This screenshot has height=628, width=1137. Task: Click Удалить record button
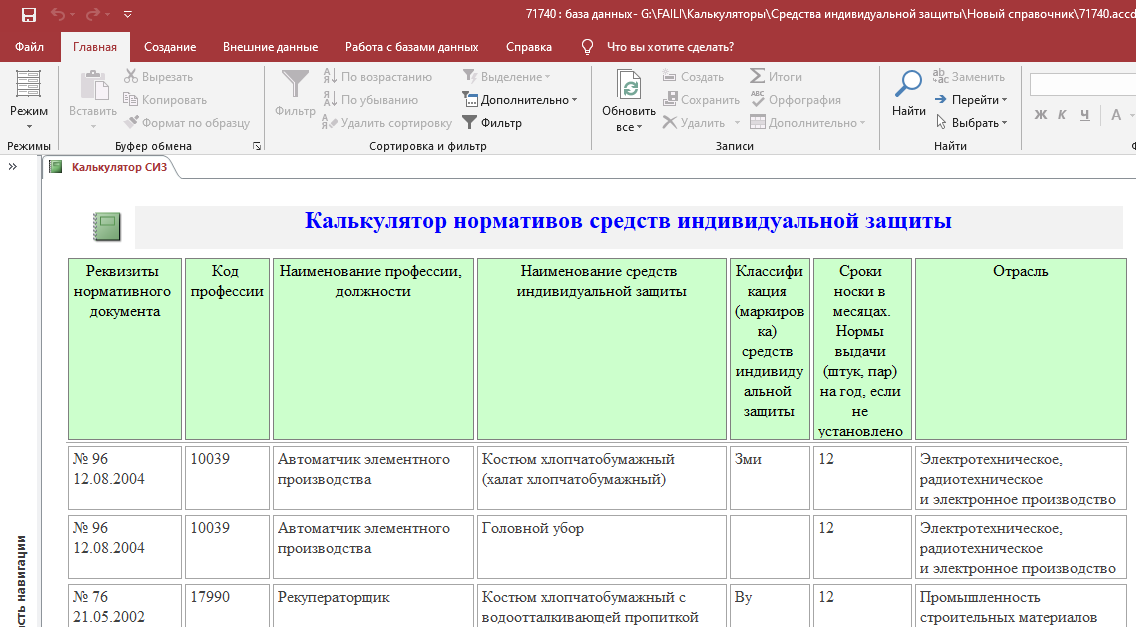[x=694, y=123]
